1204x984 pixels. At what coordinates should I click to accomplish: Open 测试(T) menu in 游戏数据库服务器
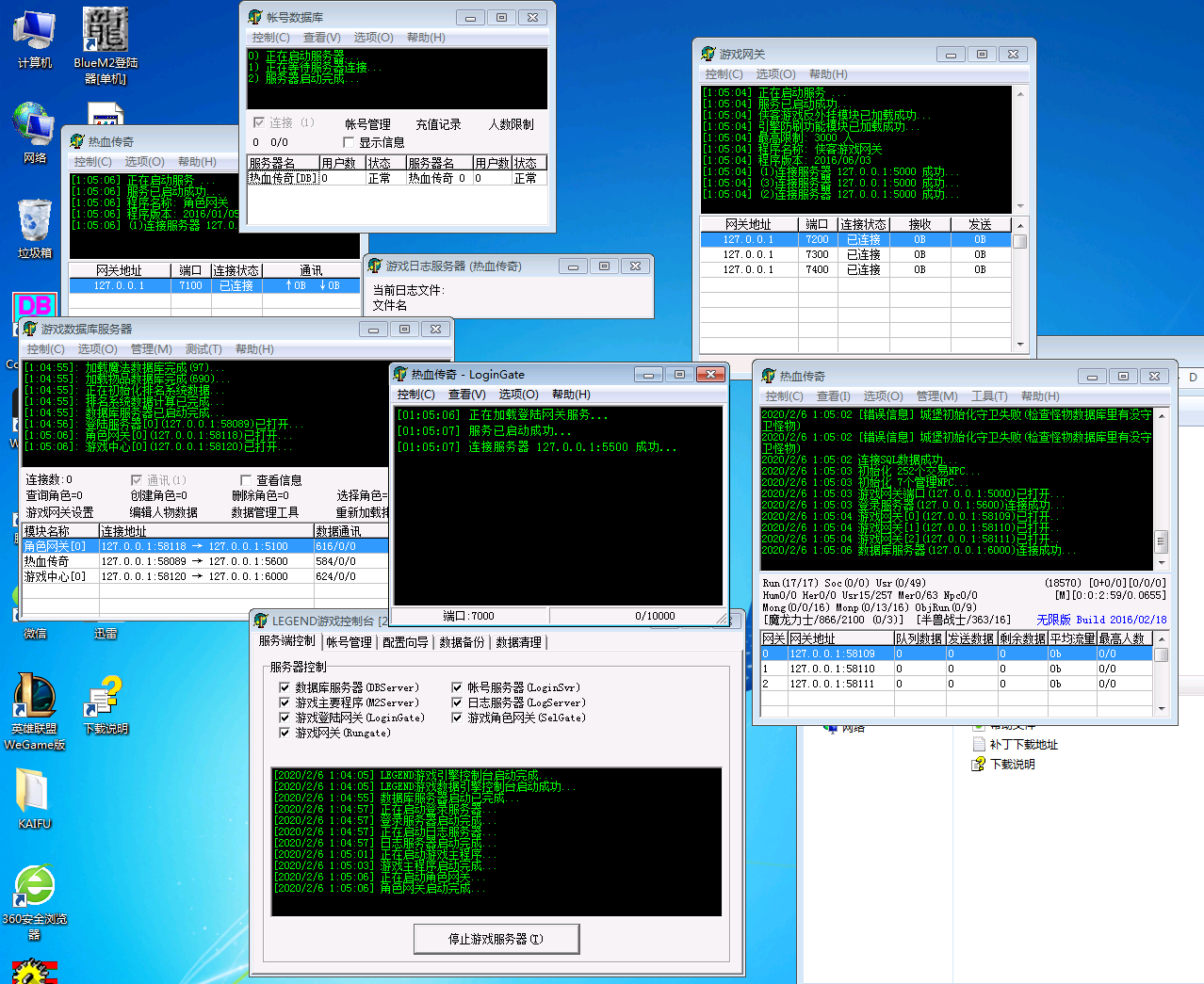tap(203, 349)
